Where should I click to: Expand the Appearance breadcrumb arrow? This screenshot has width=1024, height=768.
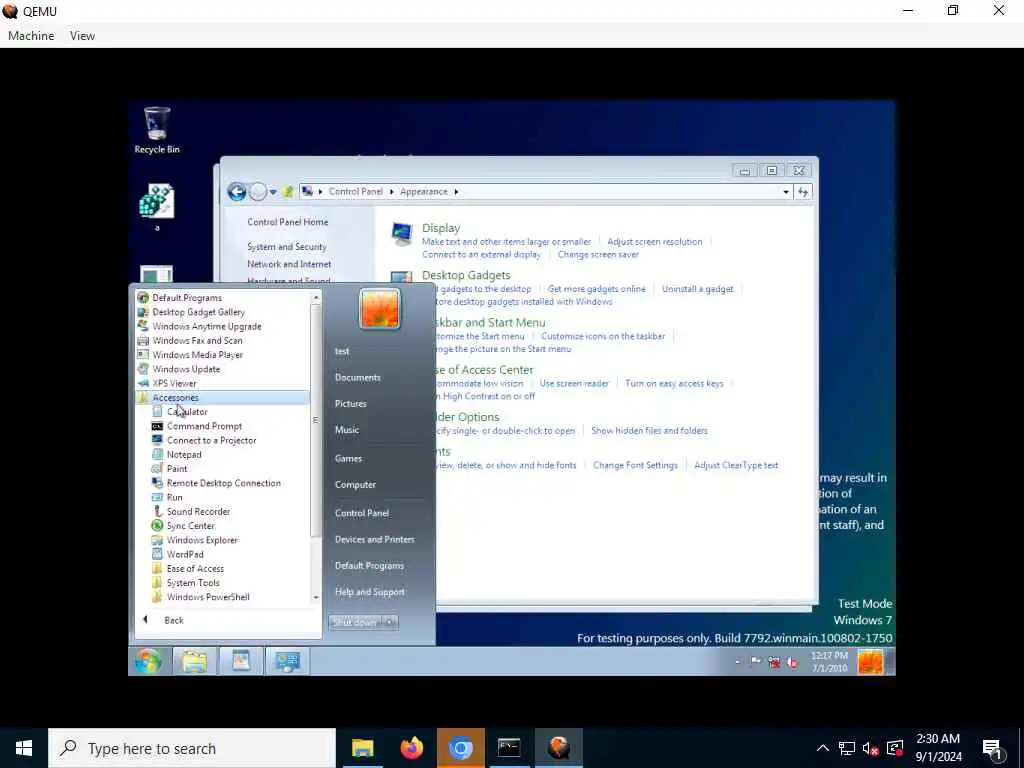click(x=456, y=191)
